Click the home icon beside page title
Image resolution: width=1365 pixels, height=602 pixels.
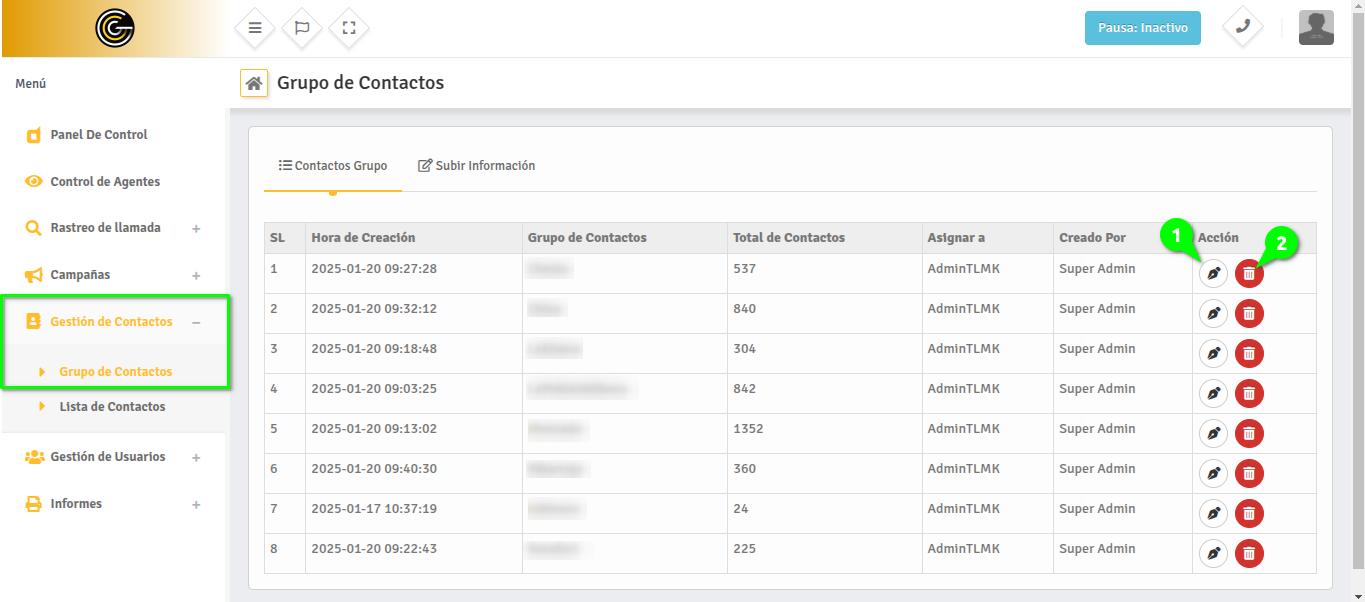point(254,84)
